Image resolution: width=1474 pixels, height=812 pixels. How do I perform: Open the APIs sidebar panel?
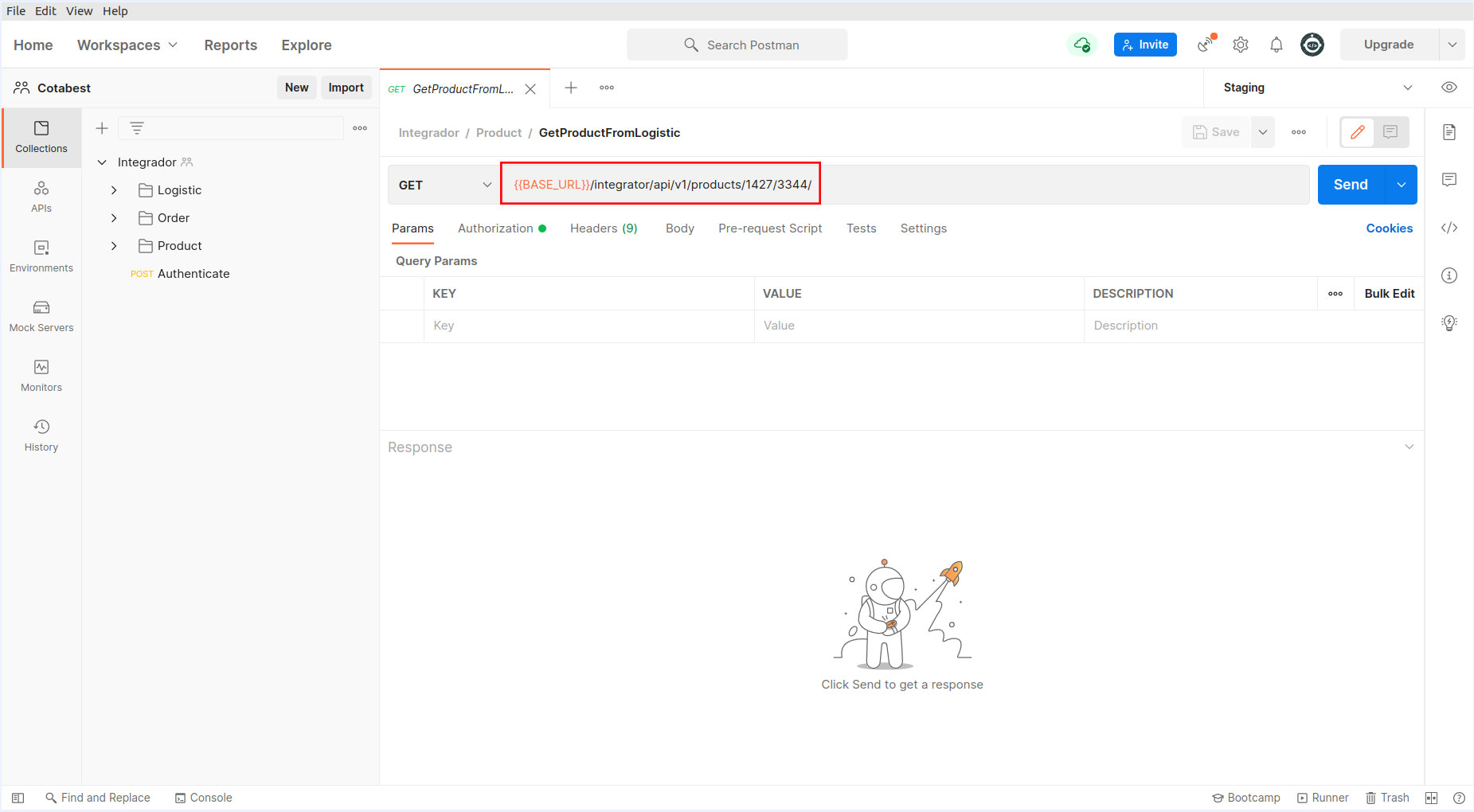pyautogui.click(x=41, y=197)
